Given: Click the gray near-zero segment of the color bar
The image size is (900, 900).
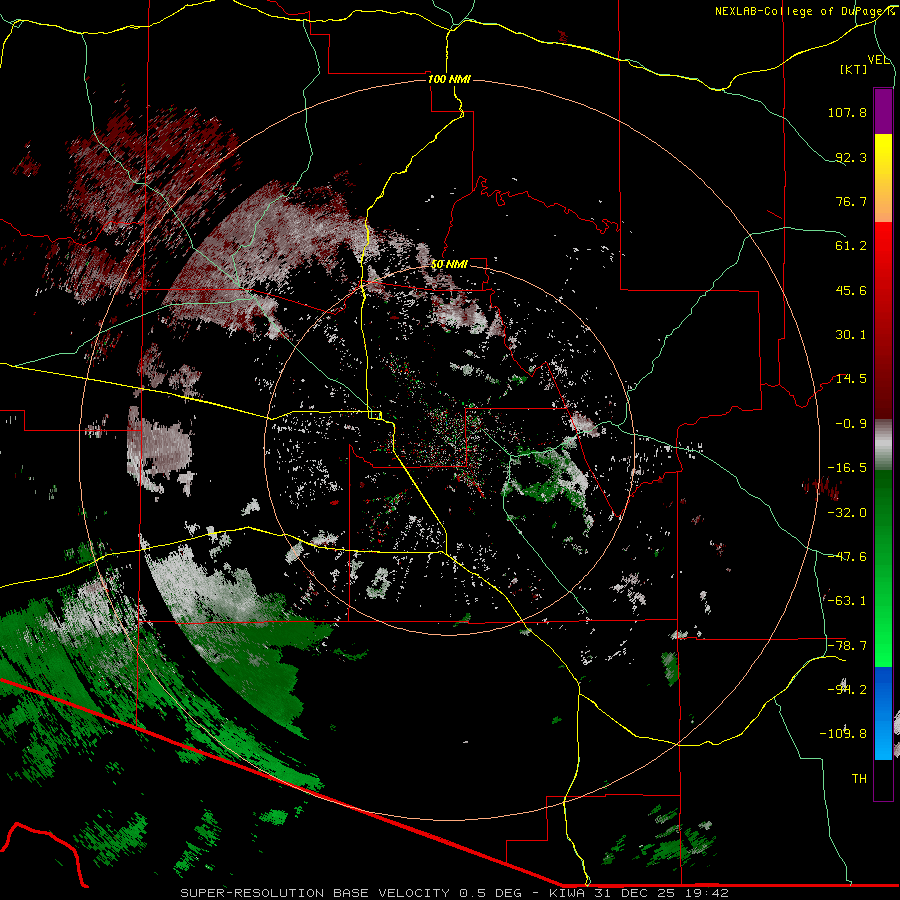Looking at the screenshot, I should (883, 445).
